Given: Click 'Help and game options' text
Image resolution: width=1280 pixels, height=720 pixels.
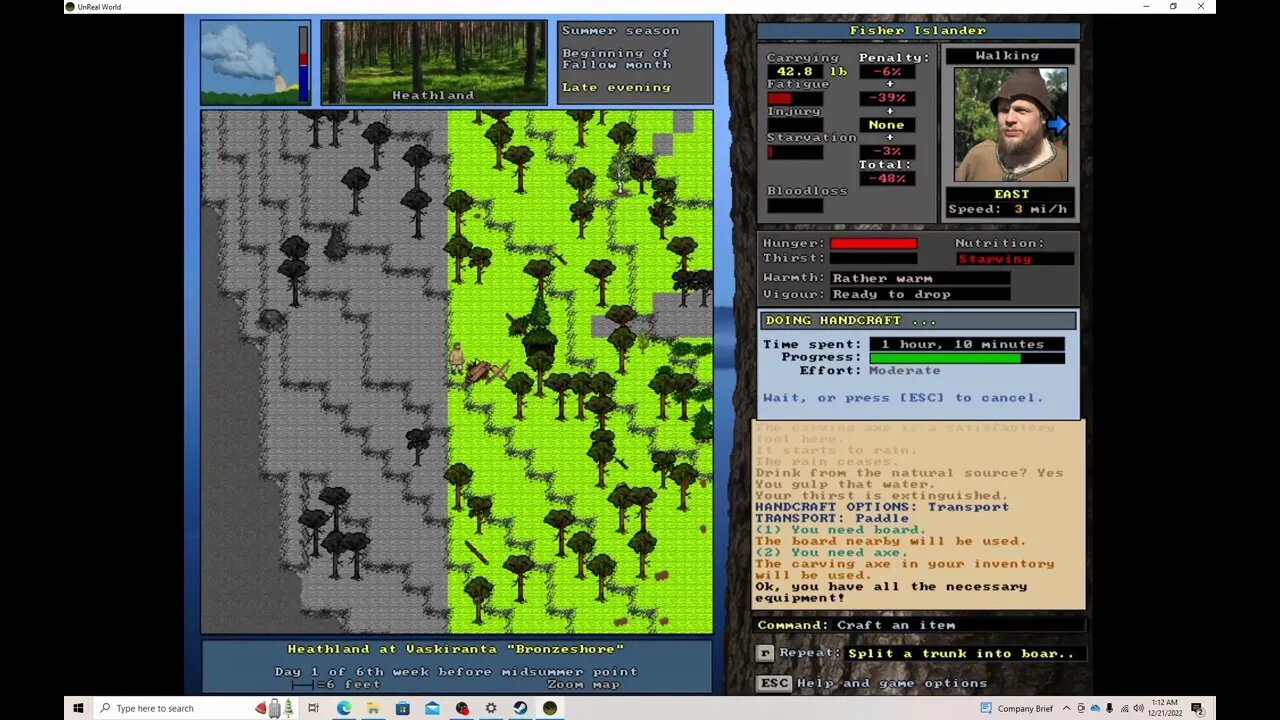Looking at the screenshot, I should [892, 683].
